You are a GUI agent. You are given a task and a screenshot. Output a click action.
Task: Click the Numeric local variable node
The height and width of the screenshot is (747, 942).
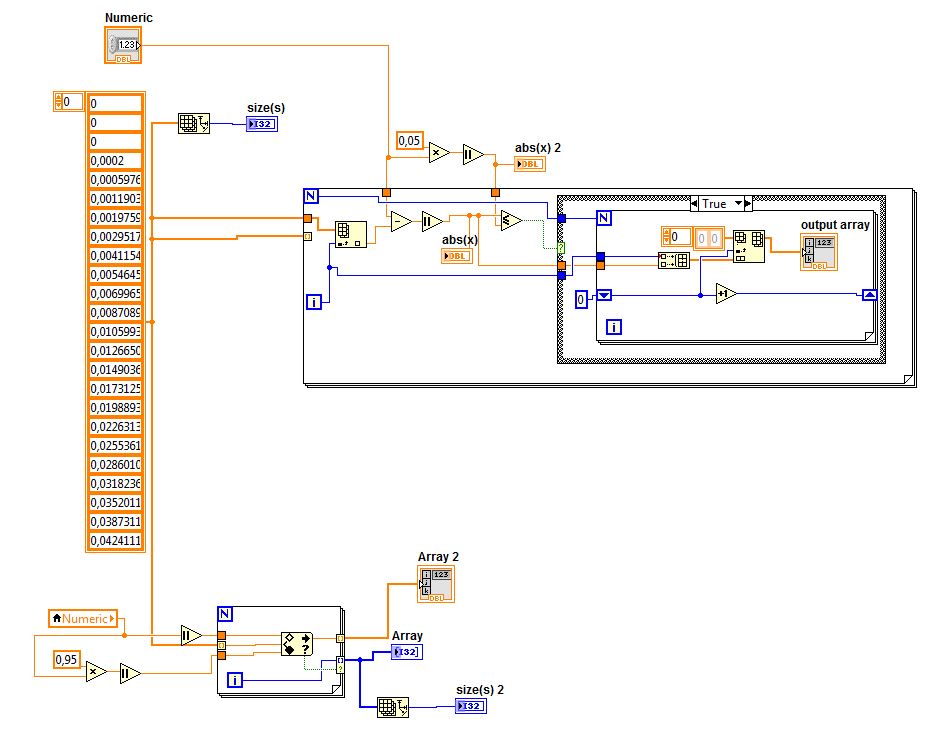(83, 618)
